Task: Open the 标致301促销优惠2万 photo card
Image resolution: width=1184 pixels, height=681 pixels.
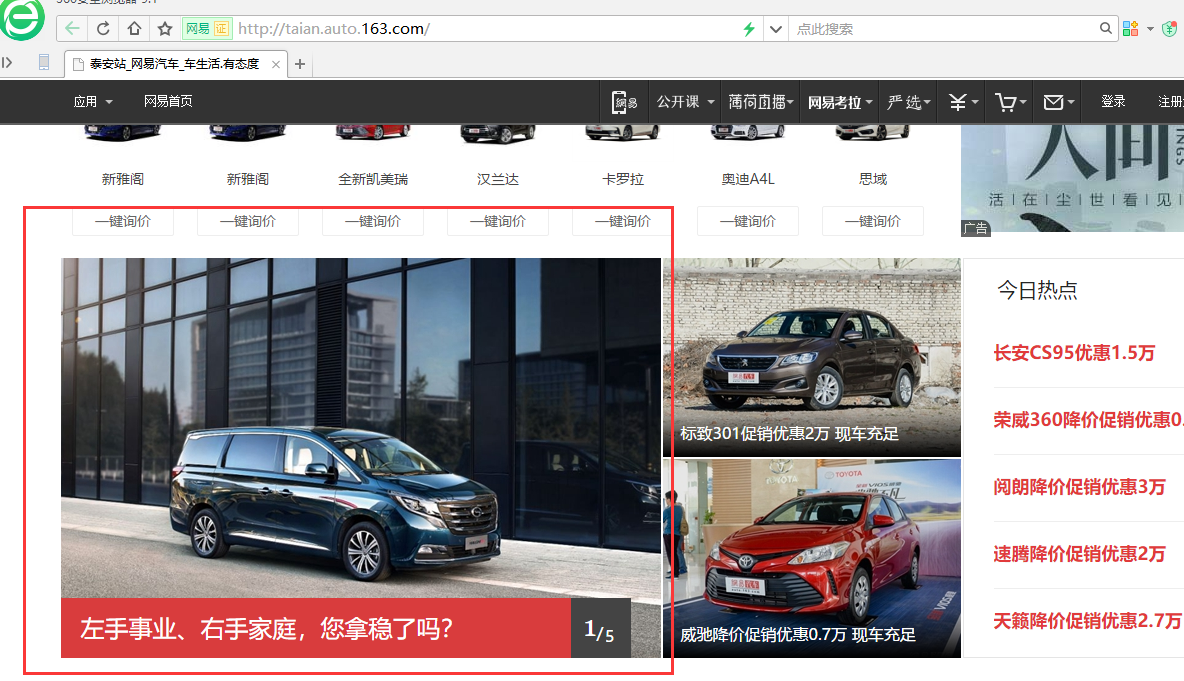Action: click(812, 357)
